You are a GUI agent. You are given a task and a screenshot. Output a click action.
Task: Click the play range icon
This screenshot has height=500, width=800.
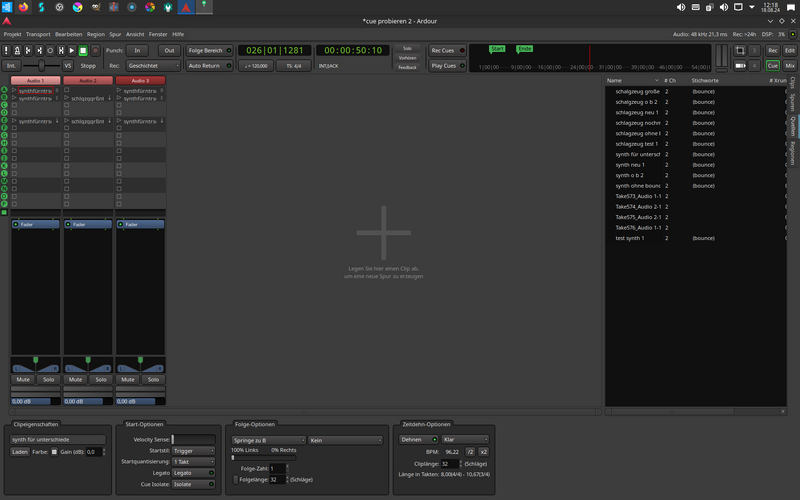[x=61, y=51]
